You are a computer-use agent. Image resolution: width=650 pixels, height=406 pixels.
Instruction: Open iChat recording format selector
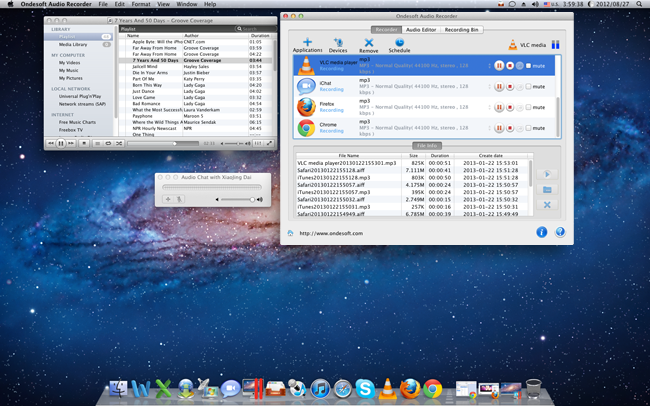488,87
